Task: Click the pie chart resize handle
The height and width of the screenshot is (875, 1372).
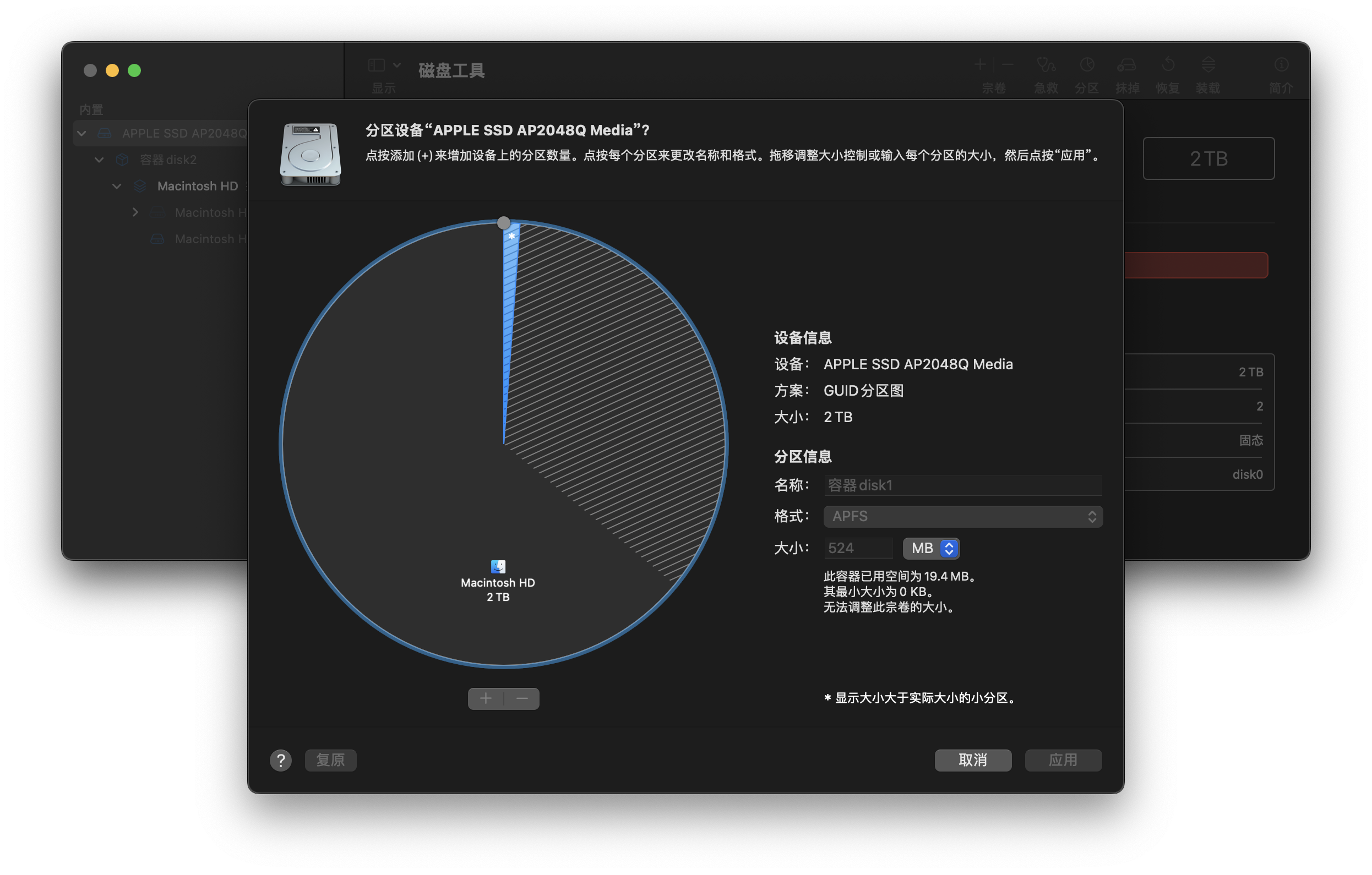Action: [x=504, y=223]
